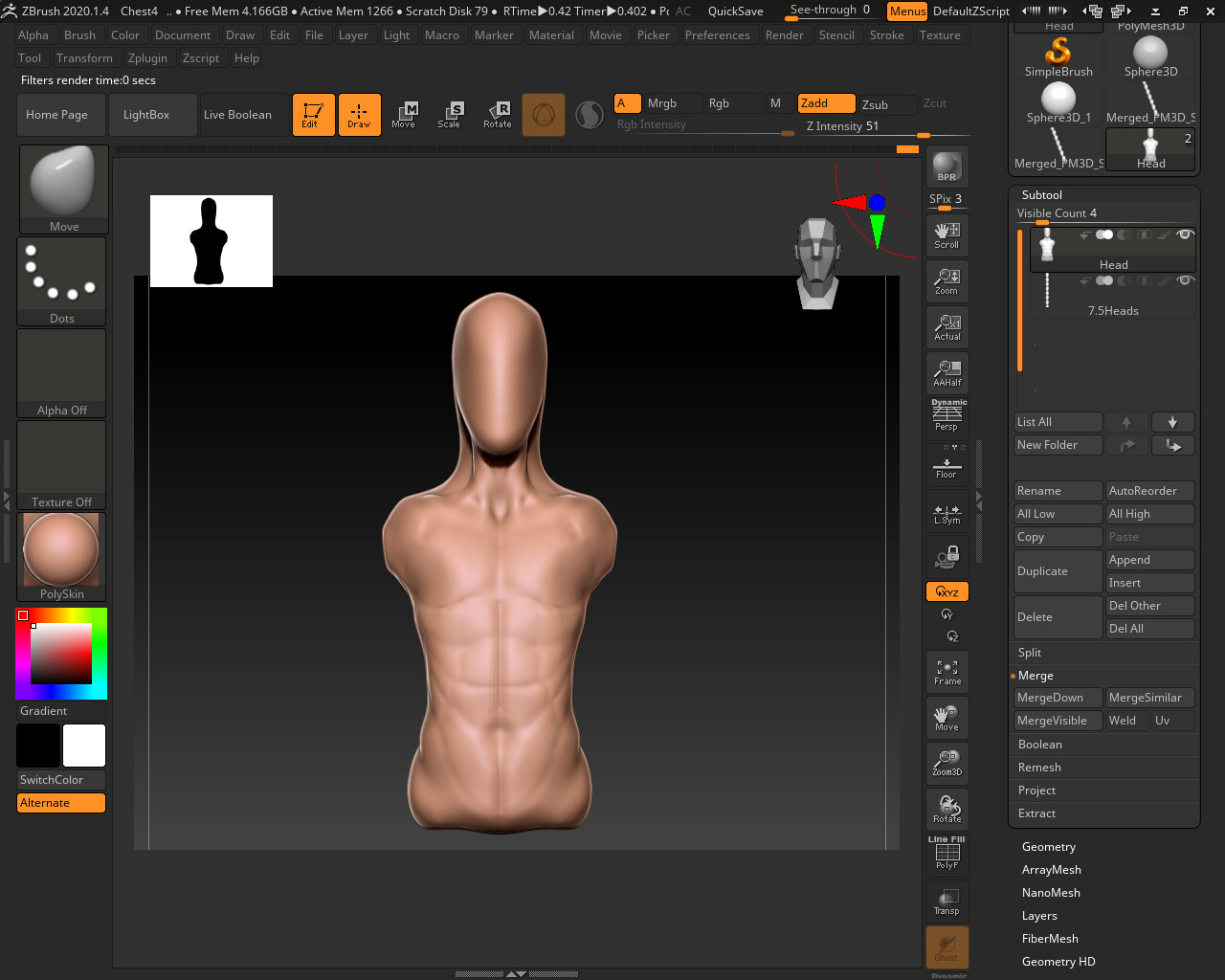1225x980 pixels.
Task: Expand the Geometry section
Action: tap(1048, 846)
